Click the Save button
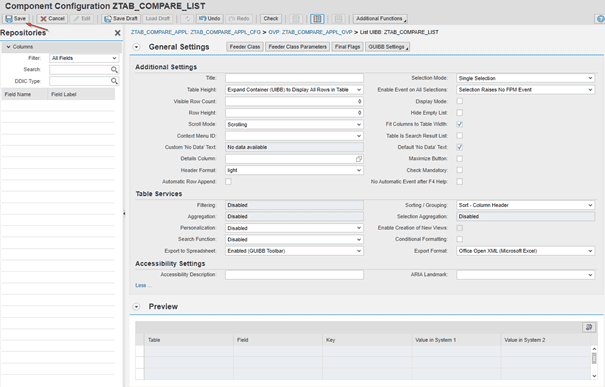Screen dimensions: 605x387 [16, 19]
